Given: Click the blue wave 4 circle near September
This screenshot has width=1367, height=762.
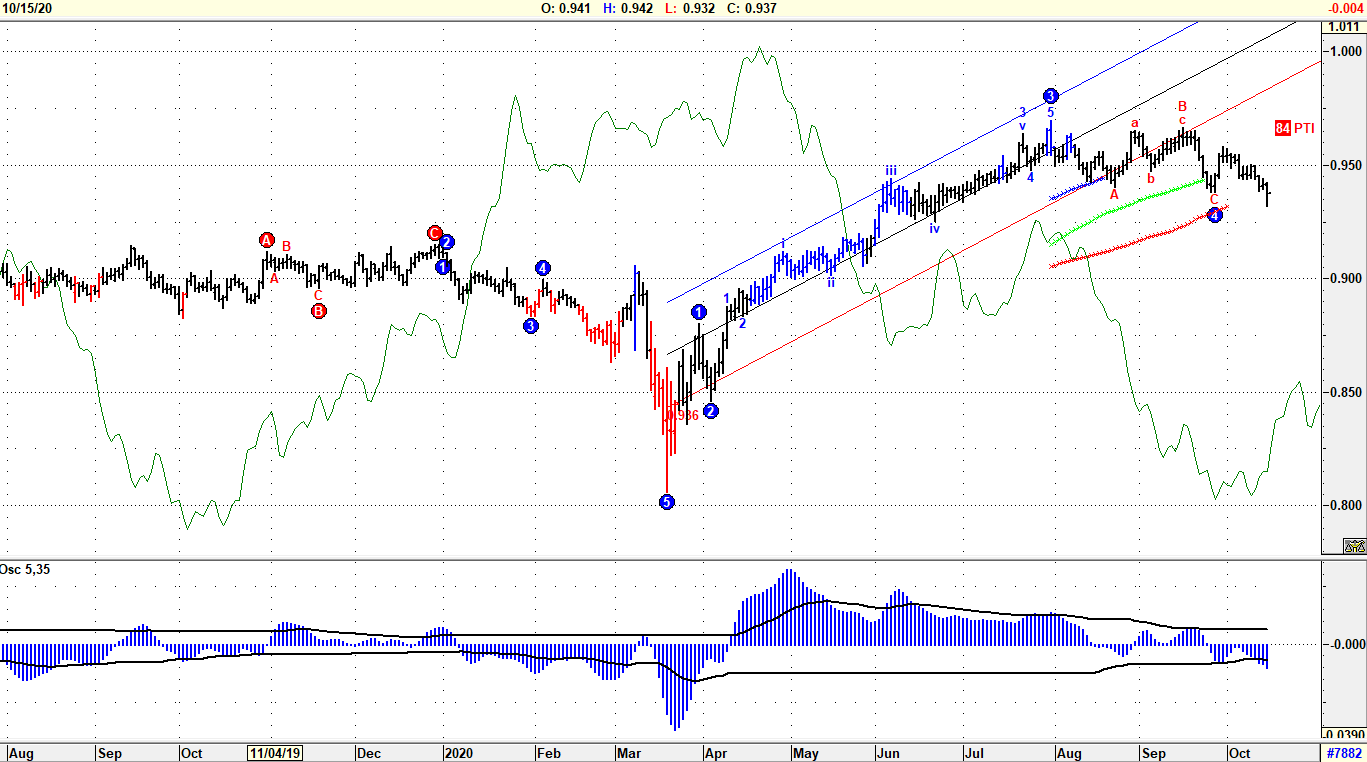Looking at the screenshot, I should tap(1214, 215).
